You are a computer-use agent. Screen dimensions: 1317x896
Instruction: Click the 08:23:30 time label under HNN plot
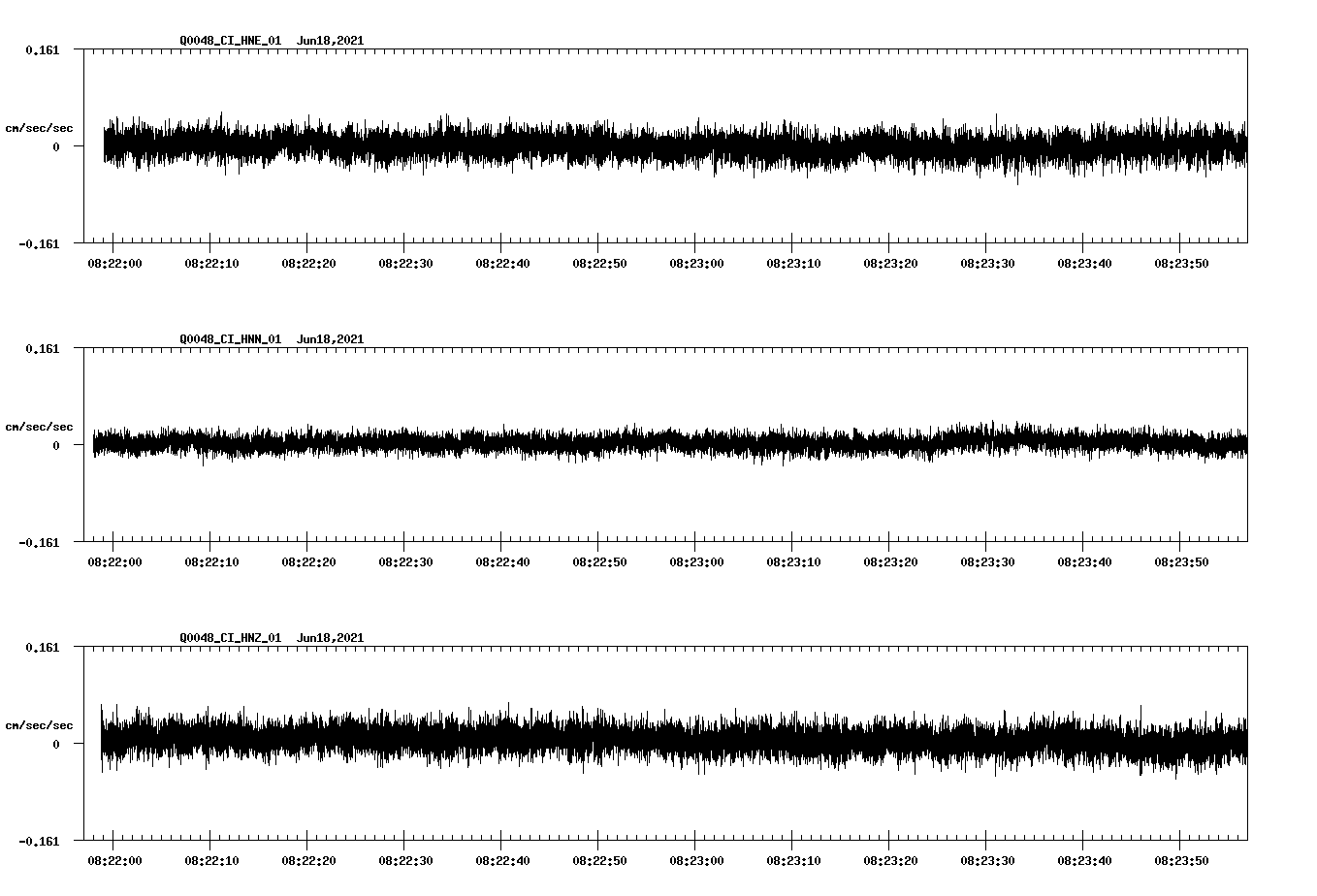coord(987,561)
